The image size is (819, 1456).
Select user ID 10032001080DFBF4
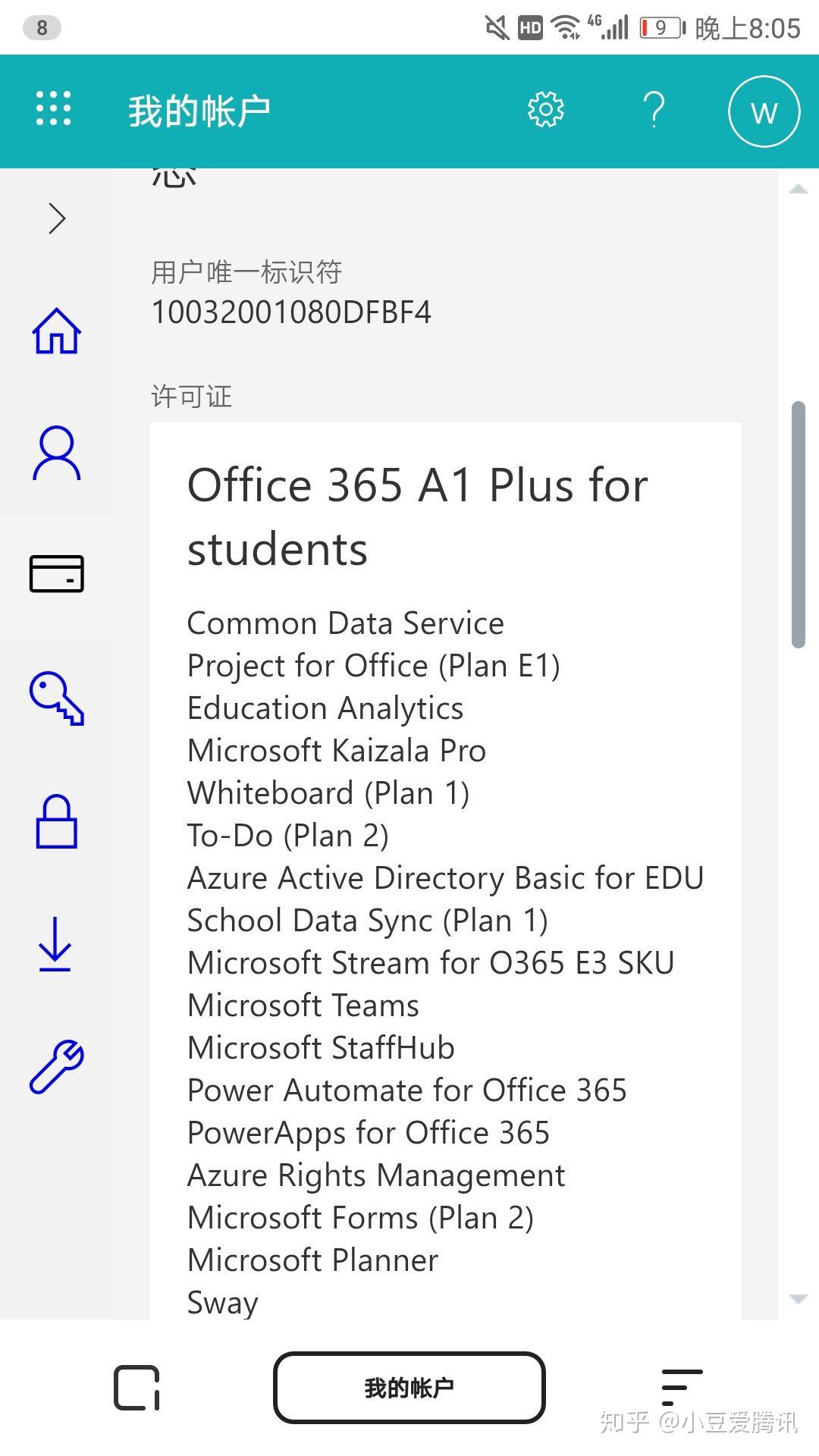pyautogui.click(x=291, y=312)
